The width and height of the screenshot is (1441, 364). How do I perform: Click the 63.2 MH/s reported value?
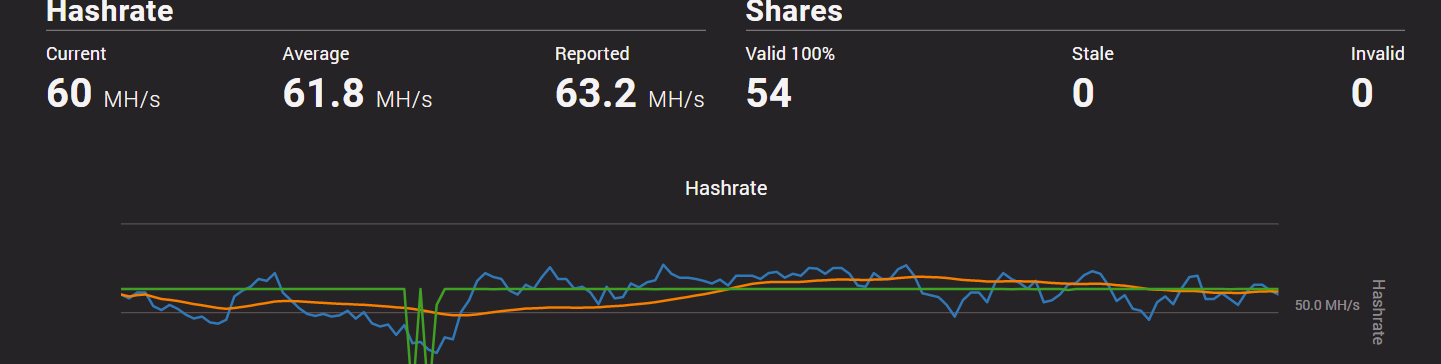pyautogui.click(x=629, y=94)
